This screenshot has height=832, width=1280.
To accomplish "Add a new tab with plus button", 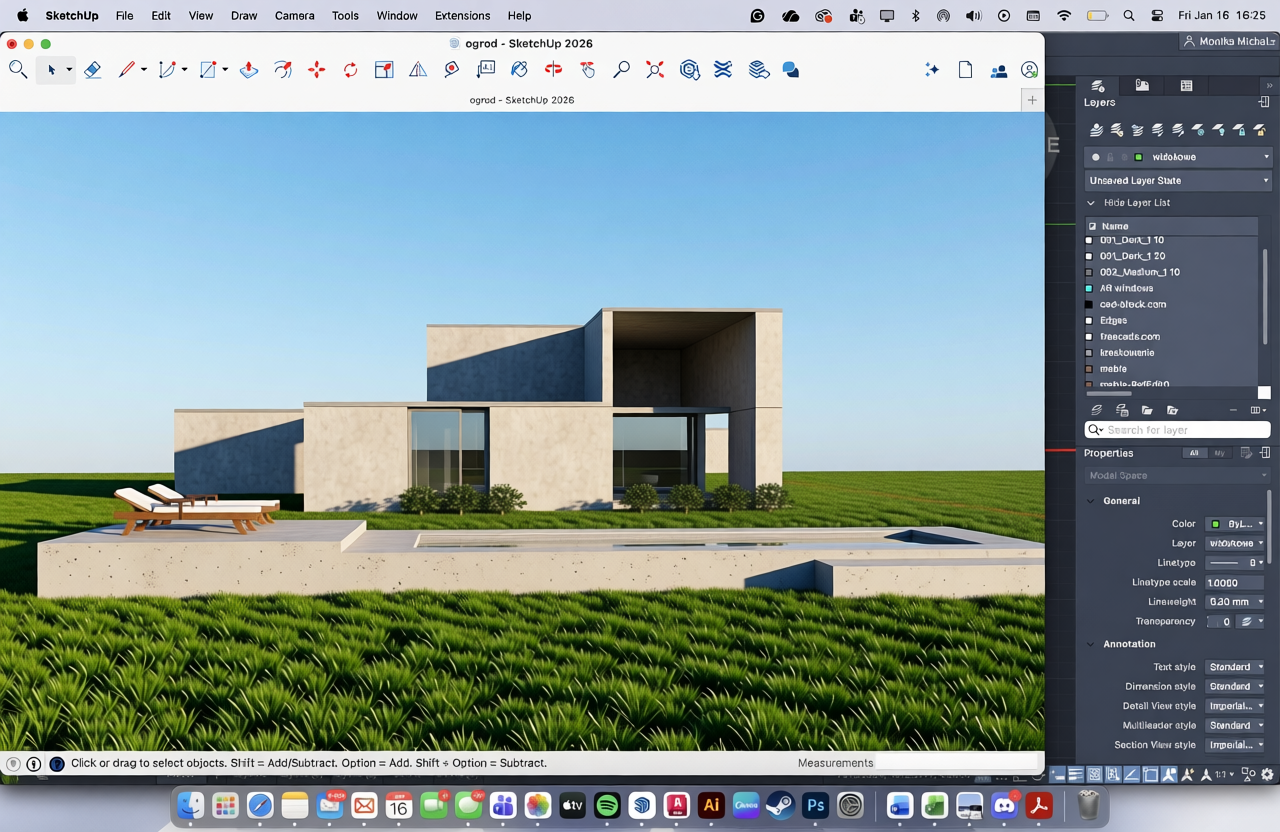I will tap(1032, 100).
